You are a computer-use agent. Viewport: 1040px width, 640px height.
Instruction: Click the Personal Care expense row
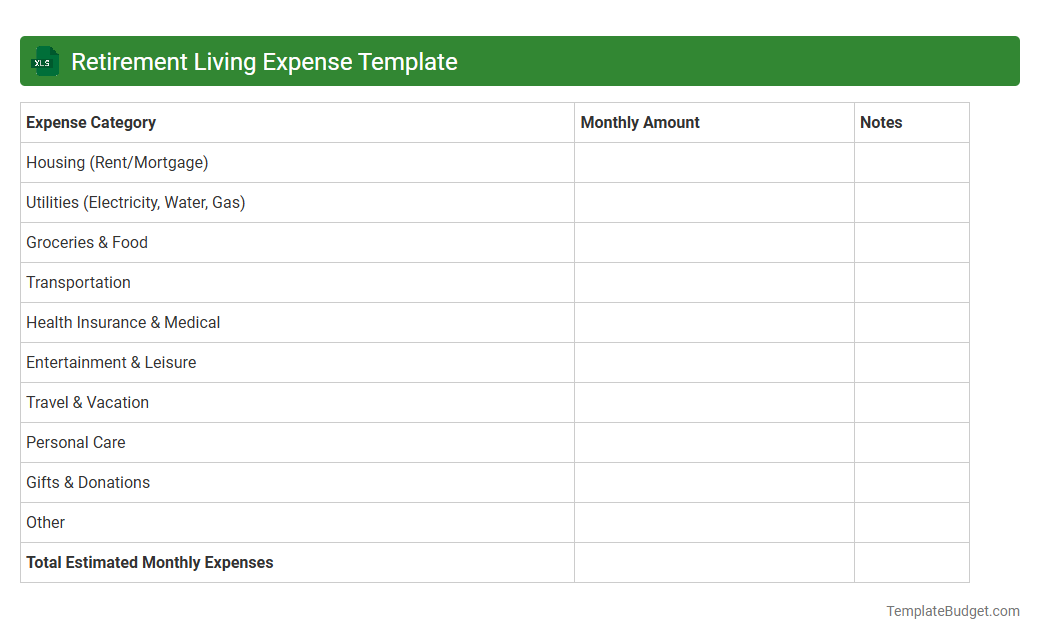(75, 442)
